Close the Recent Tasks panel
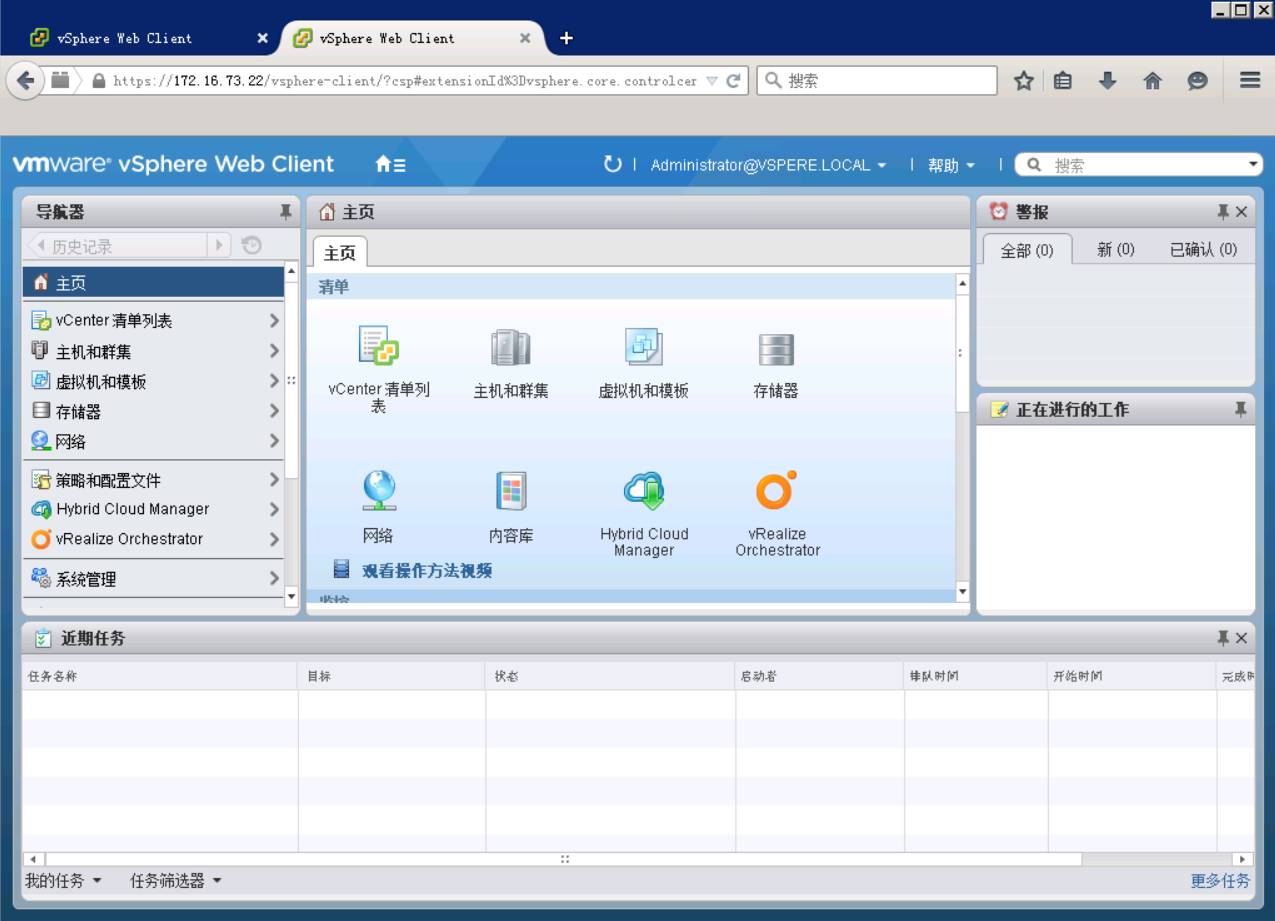1275x921 pixels. click(1242, 638)
